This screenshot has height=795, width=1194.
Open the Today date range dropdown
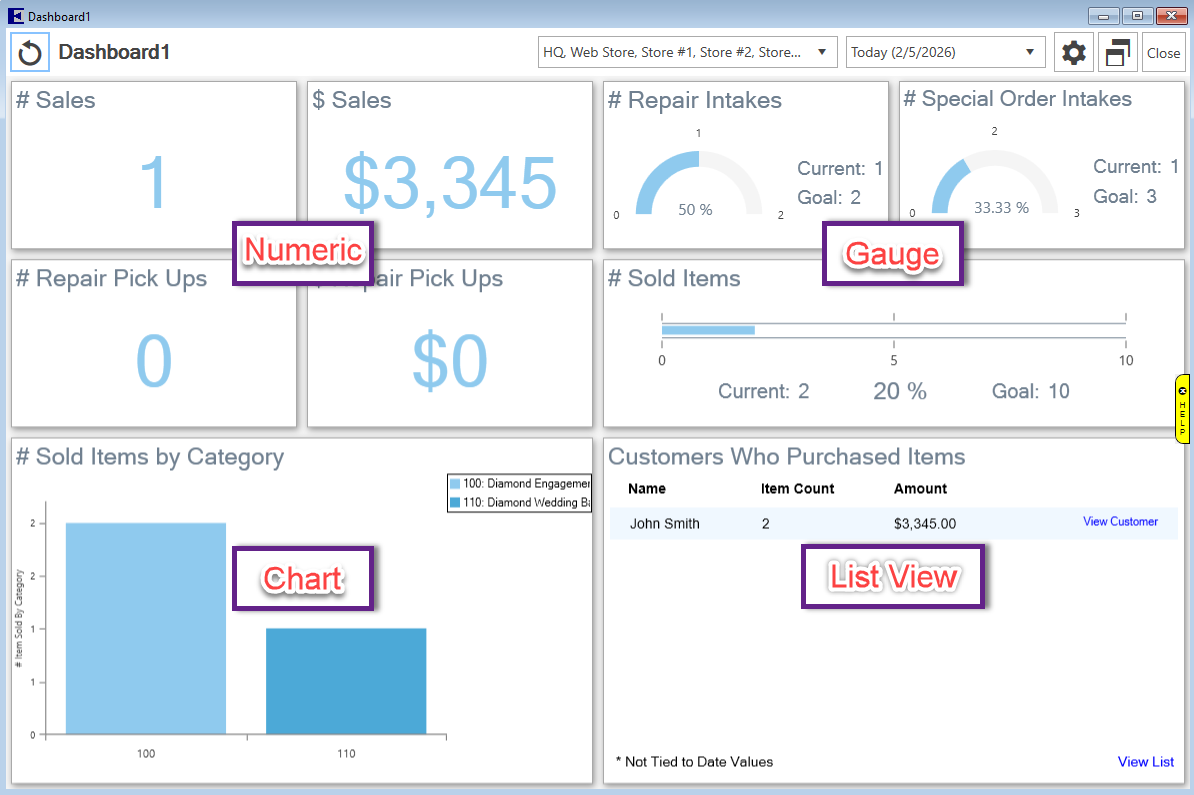click(x=944, y=53)
